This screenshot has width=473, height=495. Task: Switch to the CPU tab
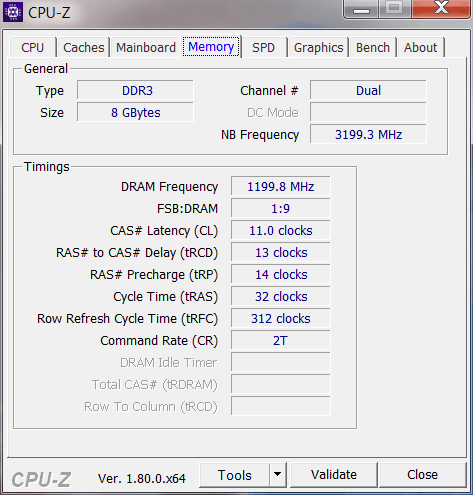pos(32,47)
